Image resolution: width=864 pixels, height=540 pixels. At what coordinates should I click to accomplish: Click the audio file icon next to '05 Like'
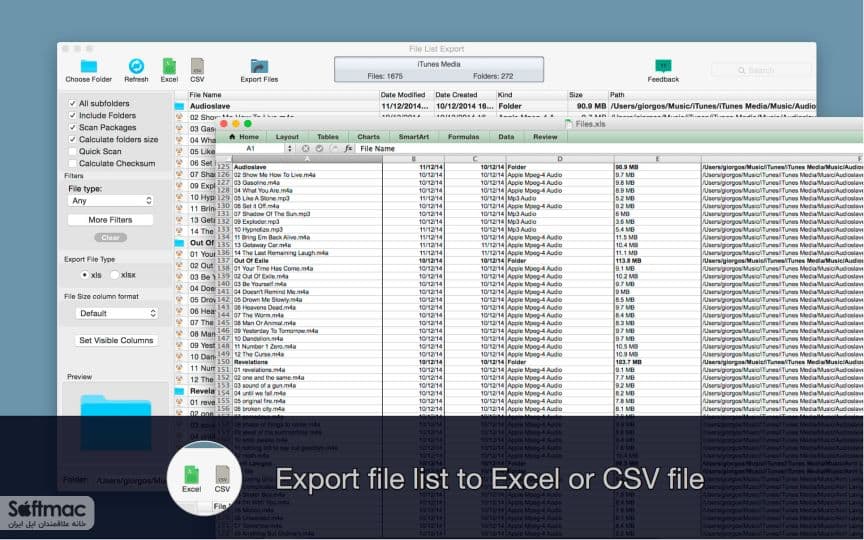(179, 152)
